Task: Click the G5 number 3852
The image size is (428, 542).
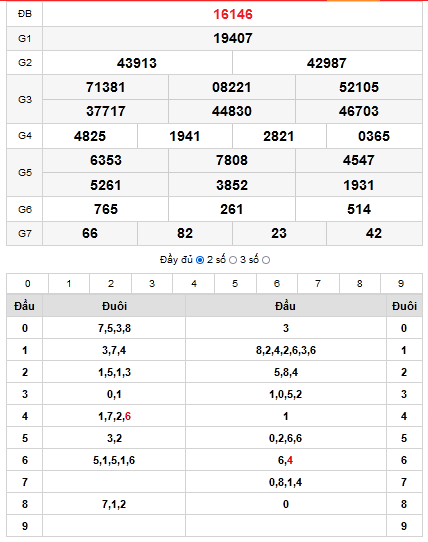Action: pyautogui.click(x=232, y=185)
